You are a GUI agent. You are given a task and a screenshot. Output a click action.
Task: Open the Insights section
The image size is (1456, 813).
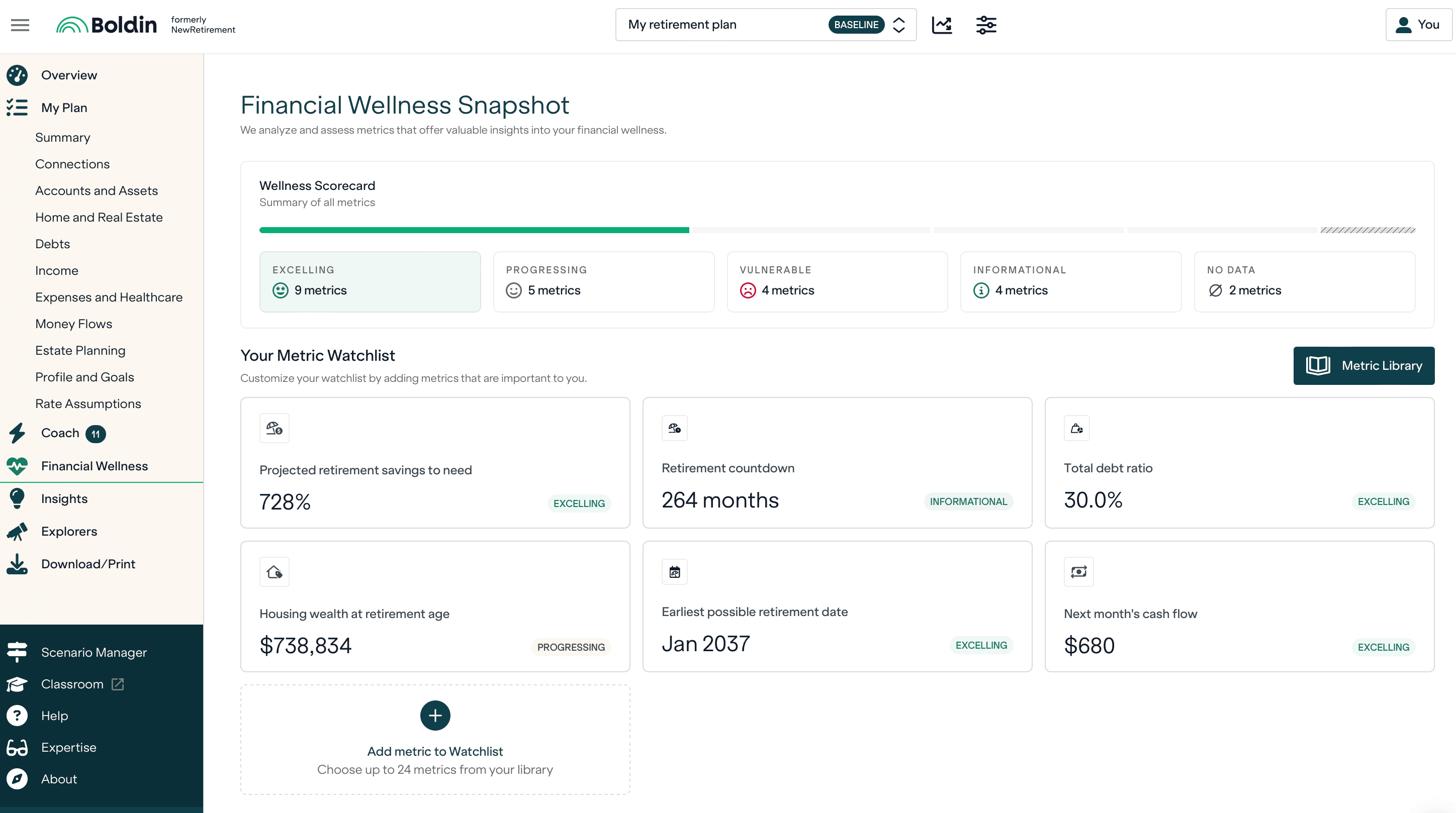pos(64,498)
